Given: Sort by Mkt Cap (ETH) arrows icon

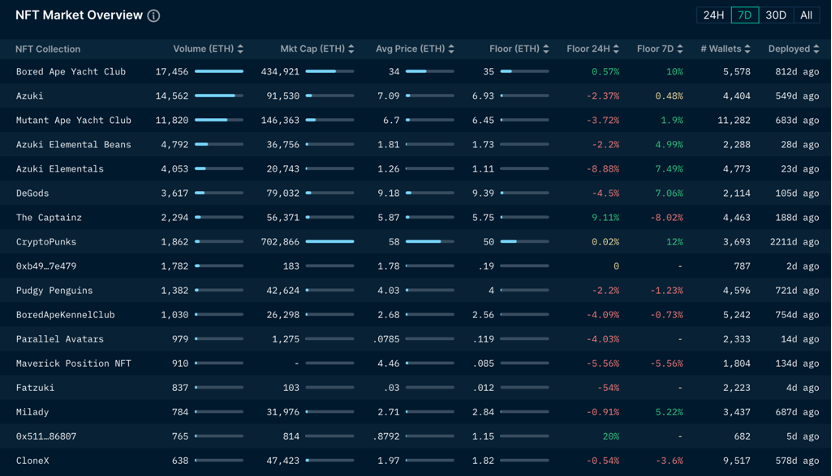Looking at the screenshot, I should click(x=351, y=49).
